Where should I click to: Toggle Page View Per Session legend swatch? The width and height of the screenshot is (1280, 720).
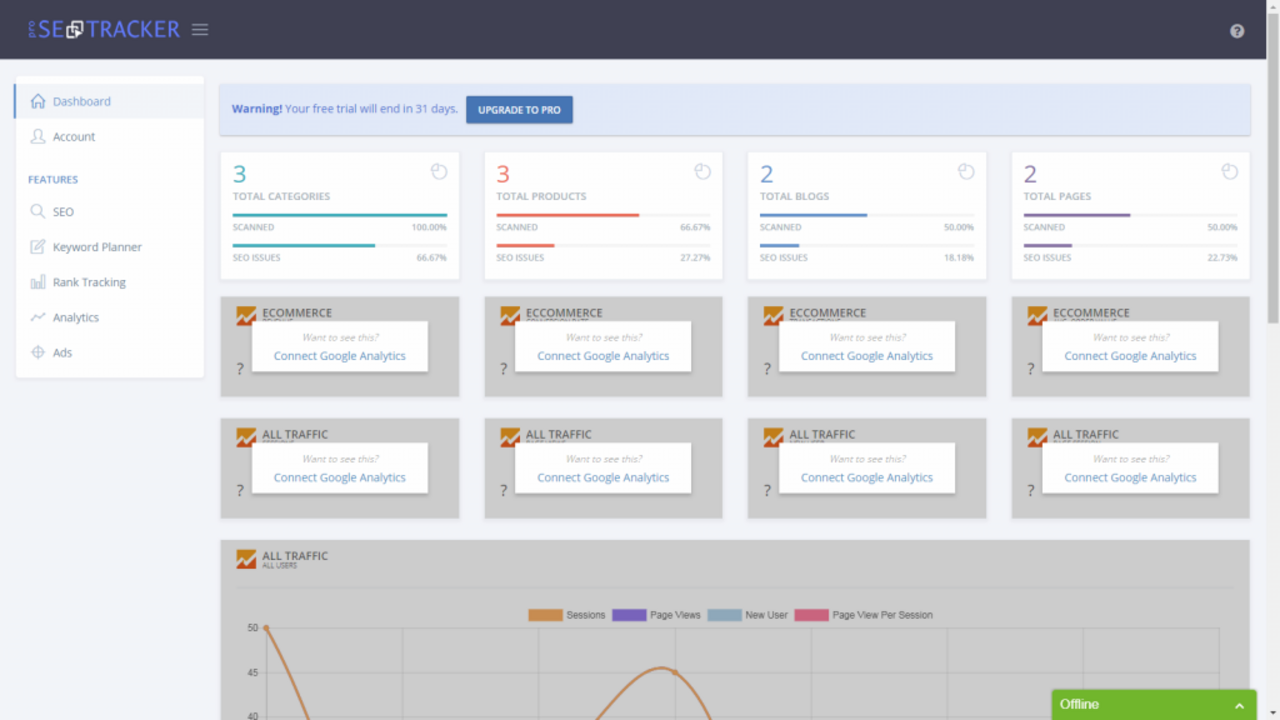811,615
